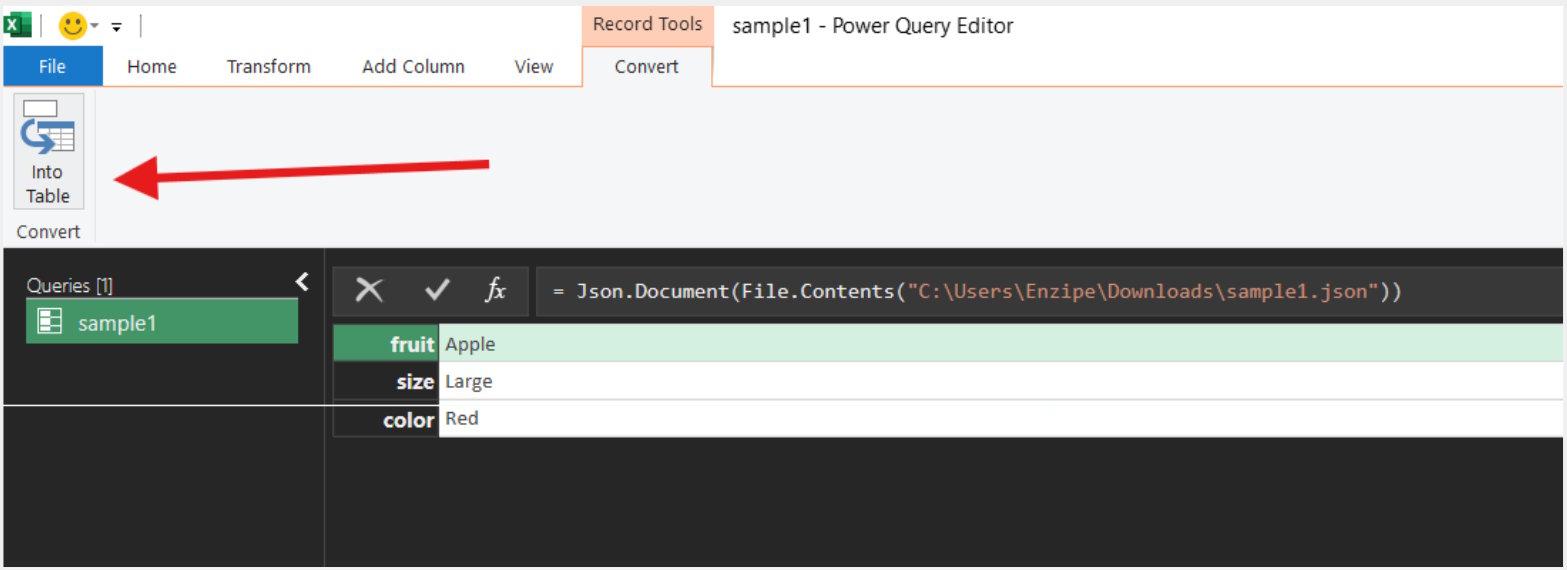This screenshot has height=570, width=1567.
Task: Select the fruit field name cell
Action: [x=386, y=344]
